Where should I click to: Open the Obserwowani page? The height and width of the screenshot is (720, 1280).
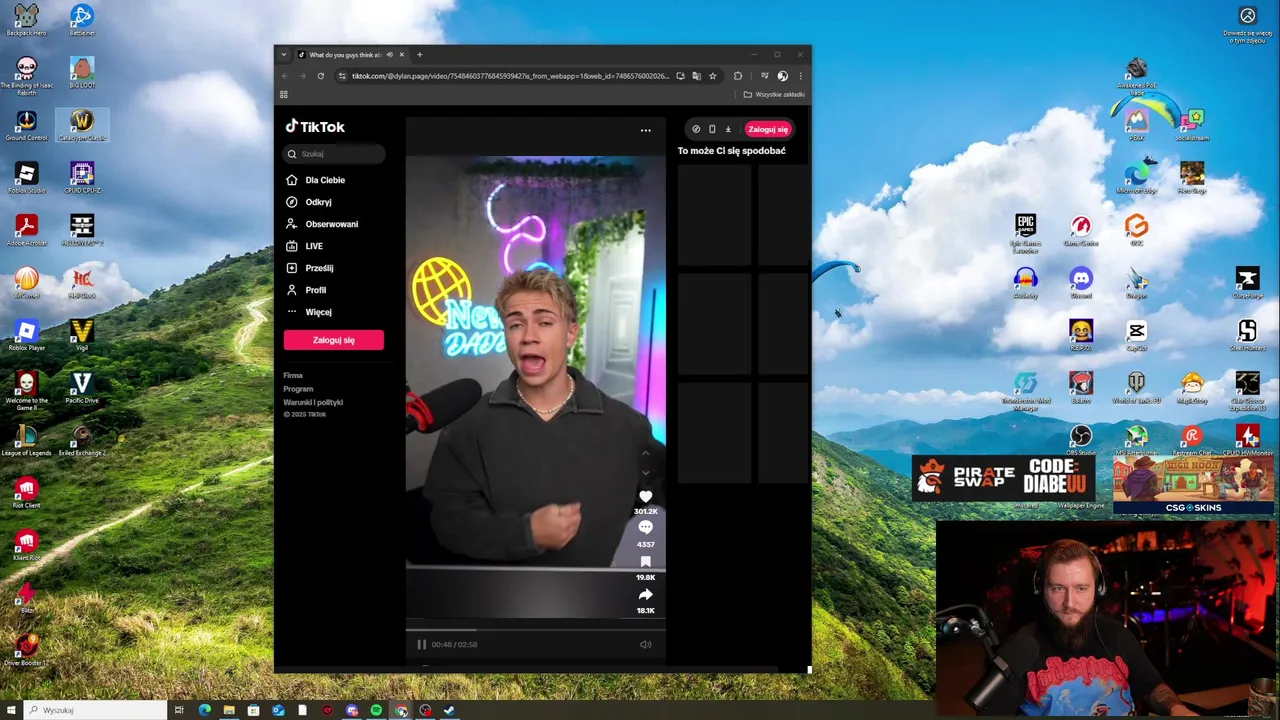click(x=321, y=224)
